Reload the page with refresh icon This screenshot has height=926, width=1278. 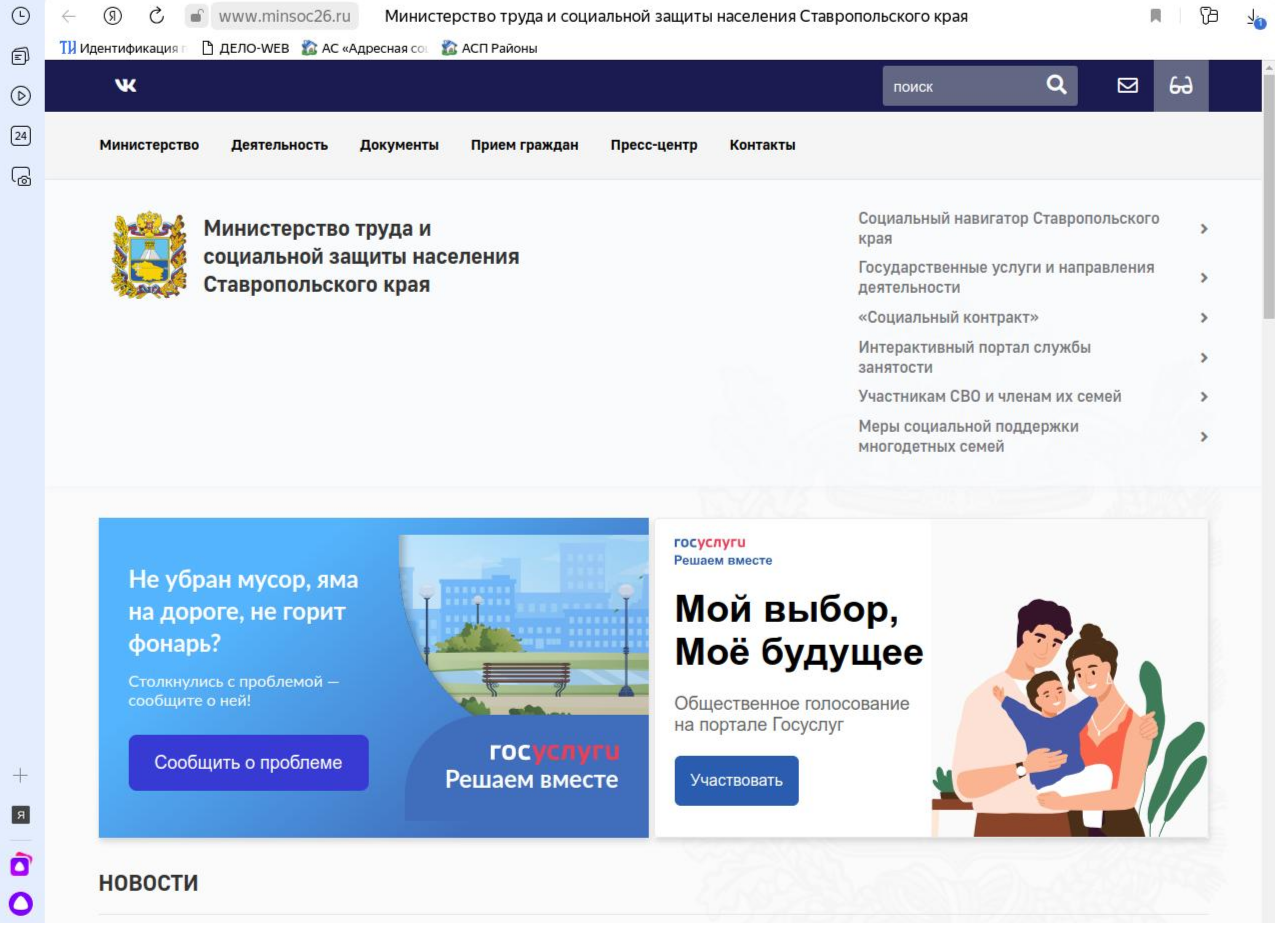point(157,16)
